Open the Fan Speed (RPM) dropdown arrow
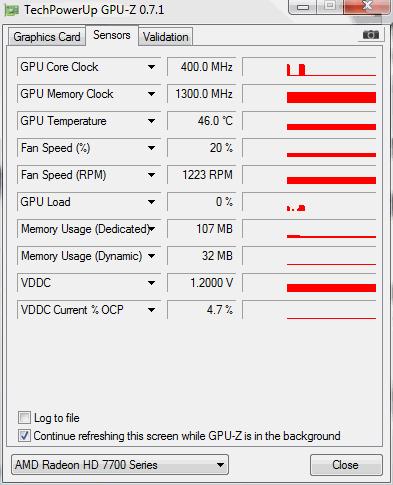Viewport: 393px width, 485px height. click(151, 175)
